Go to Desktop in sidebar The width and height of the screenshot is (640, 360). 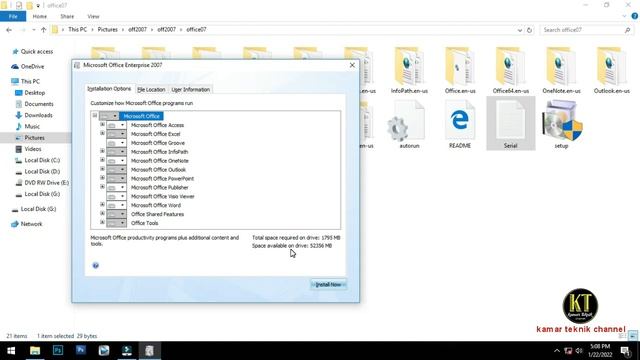pyautogui.click(x=34, y=93)
